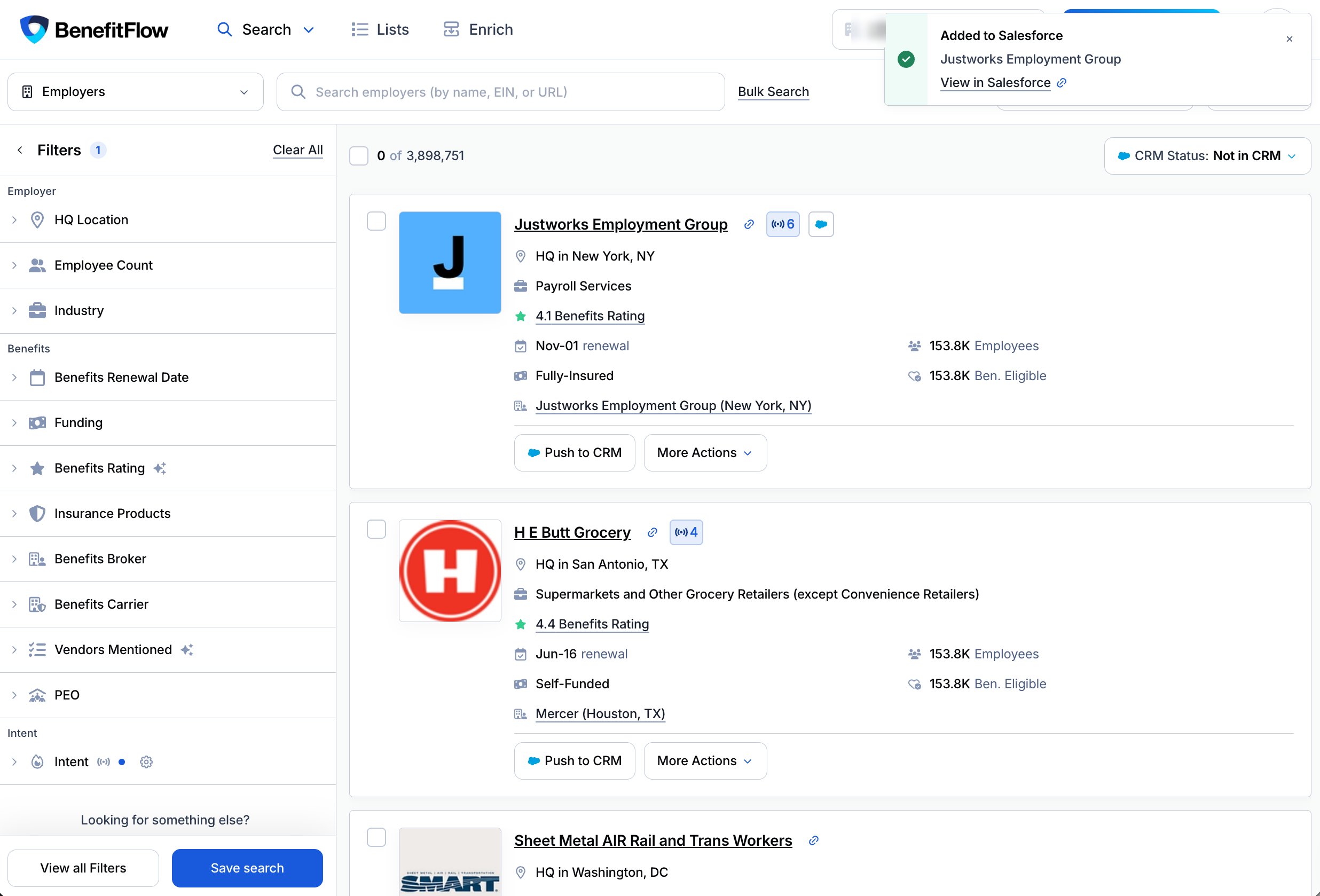Open the Mercer (Houston, TX) broker link

(600, 714)
